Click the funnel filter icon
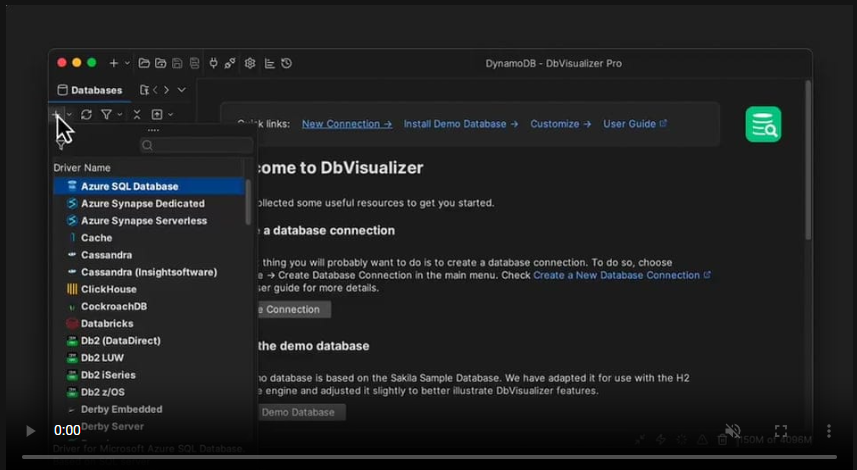Screen dimensions: 857x470 tap(107, 114)
